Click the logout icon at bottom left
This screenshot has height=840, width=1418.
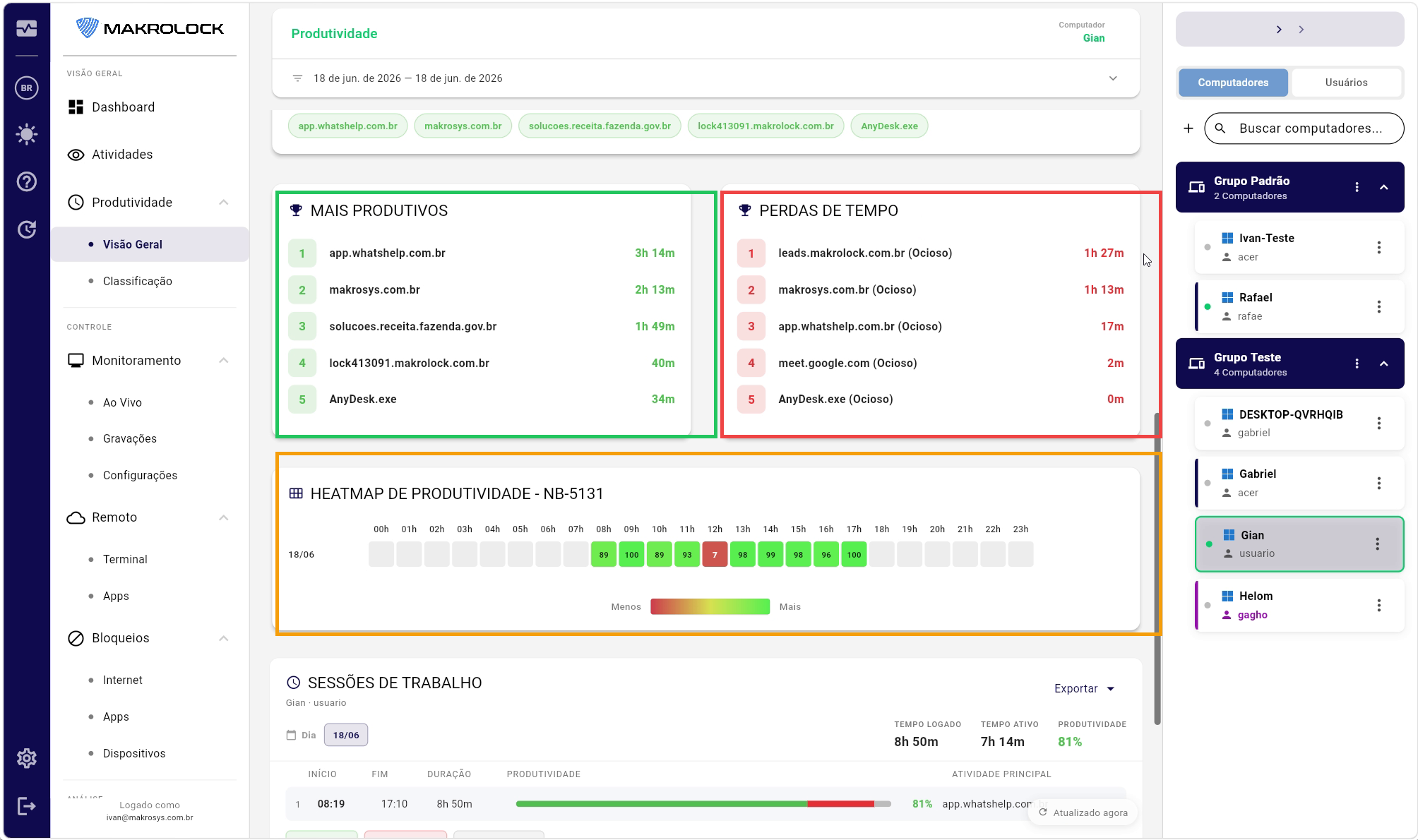click(27, 806)
